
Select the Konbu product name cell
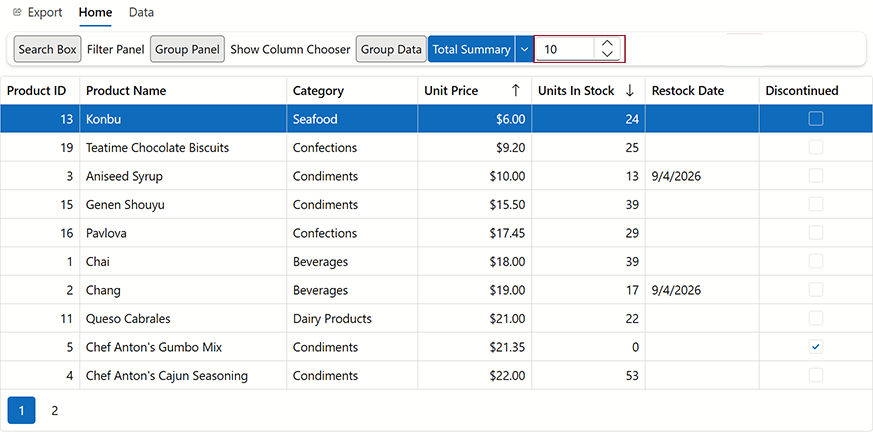pos(184,119)
